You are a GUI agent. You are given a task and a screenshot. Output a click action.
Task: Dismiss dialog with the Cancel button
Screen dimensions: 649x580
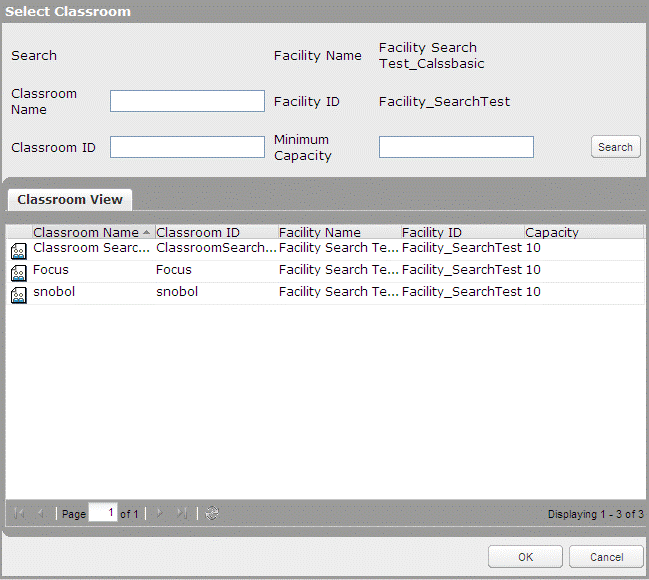pos(606,557)
